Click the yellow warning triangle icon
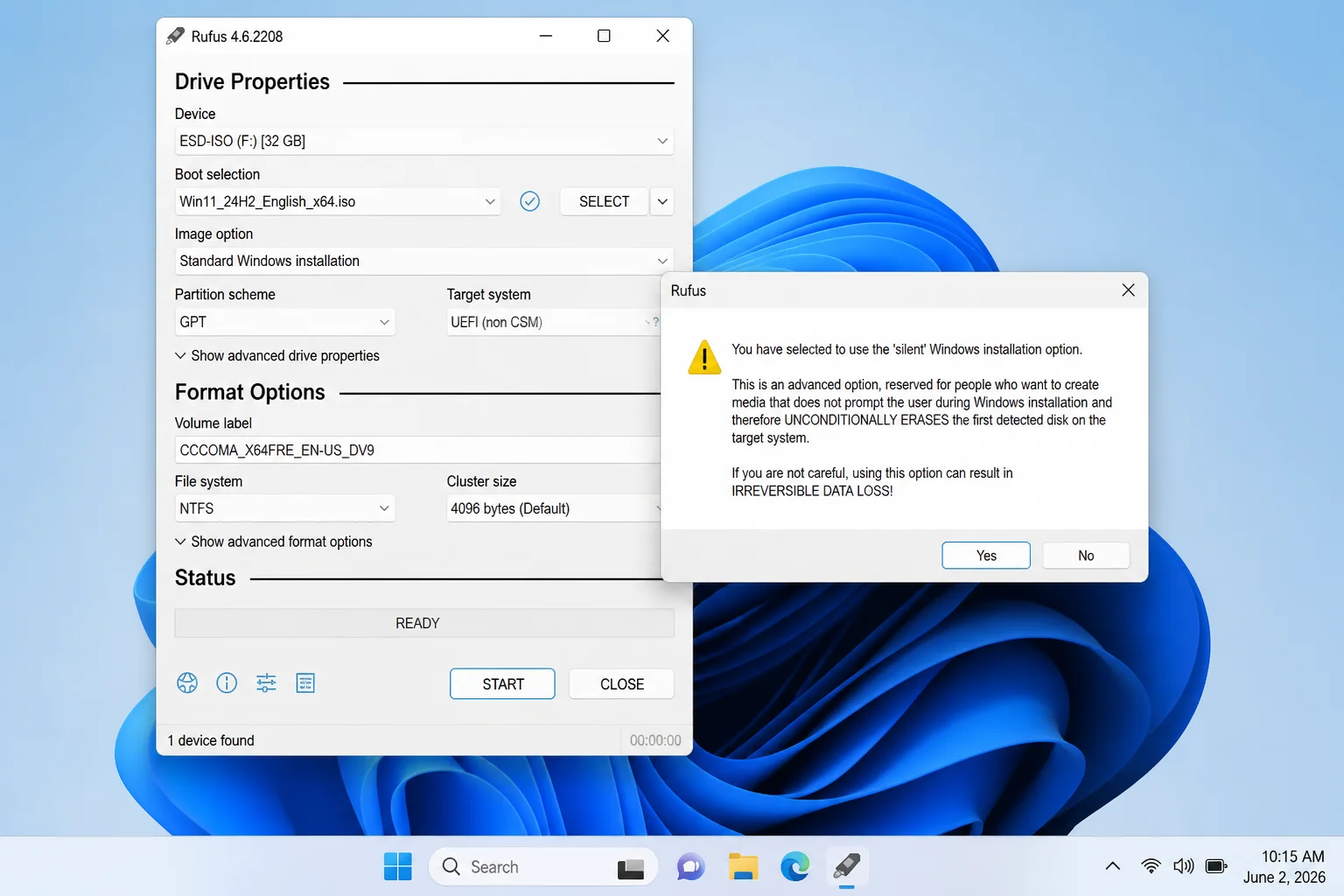 (704, 357)
